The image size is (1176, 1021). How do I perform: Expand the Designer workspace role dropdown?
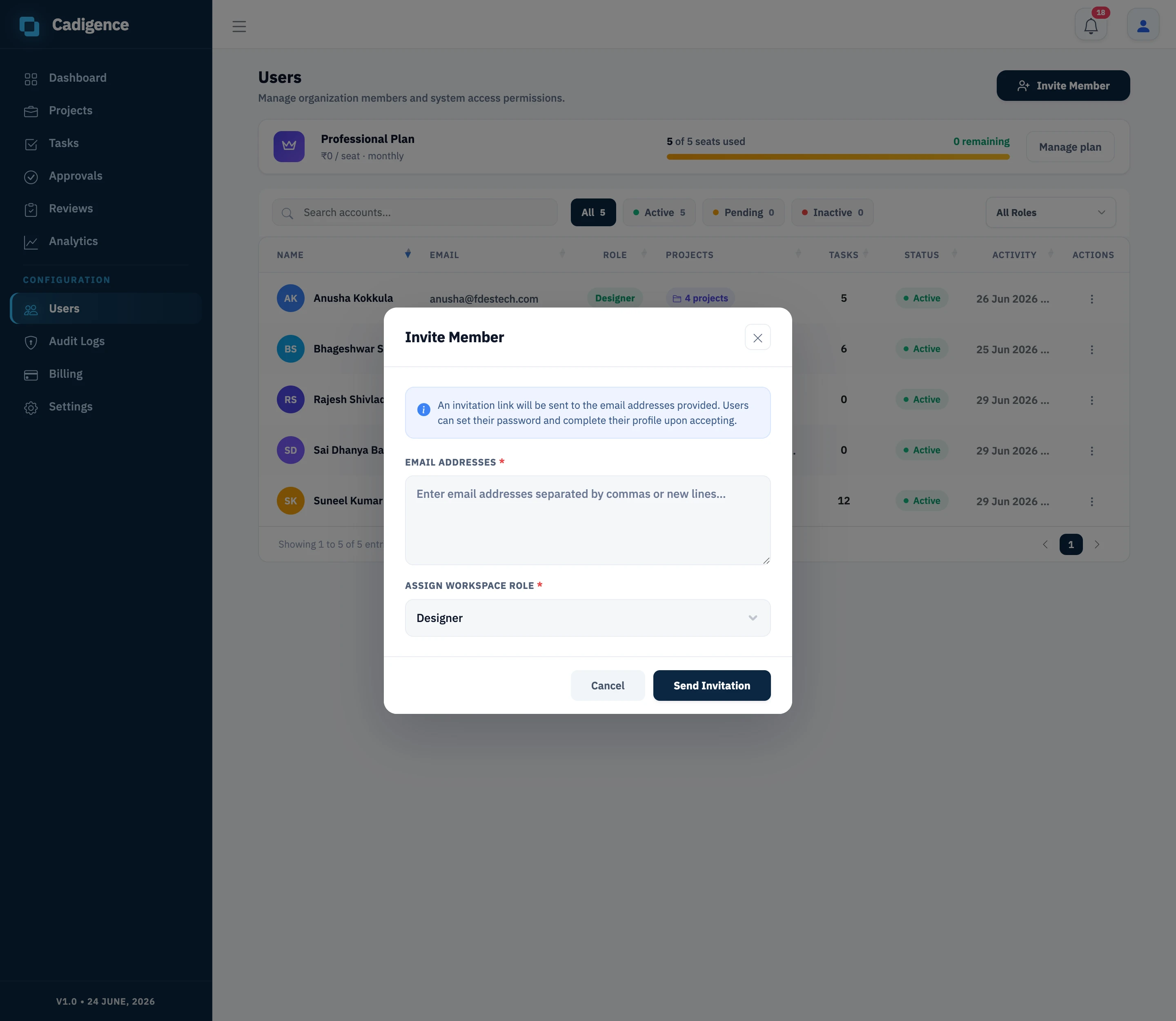(588, 618)
